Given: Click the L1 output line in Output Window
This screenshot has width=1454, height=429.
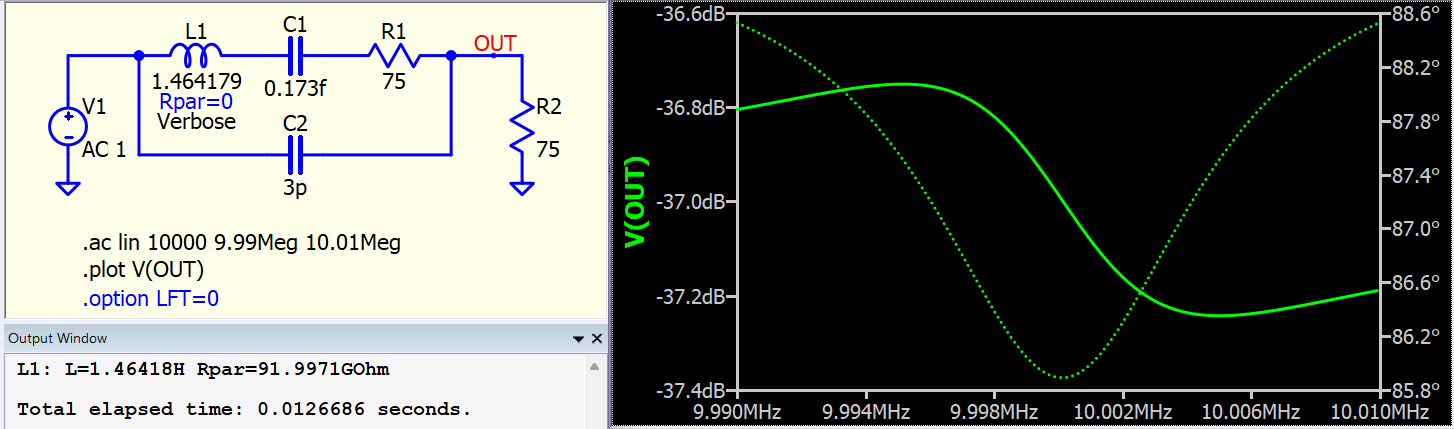Looking at the screenshot, I should pos(203,370).
